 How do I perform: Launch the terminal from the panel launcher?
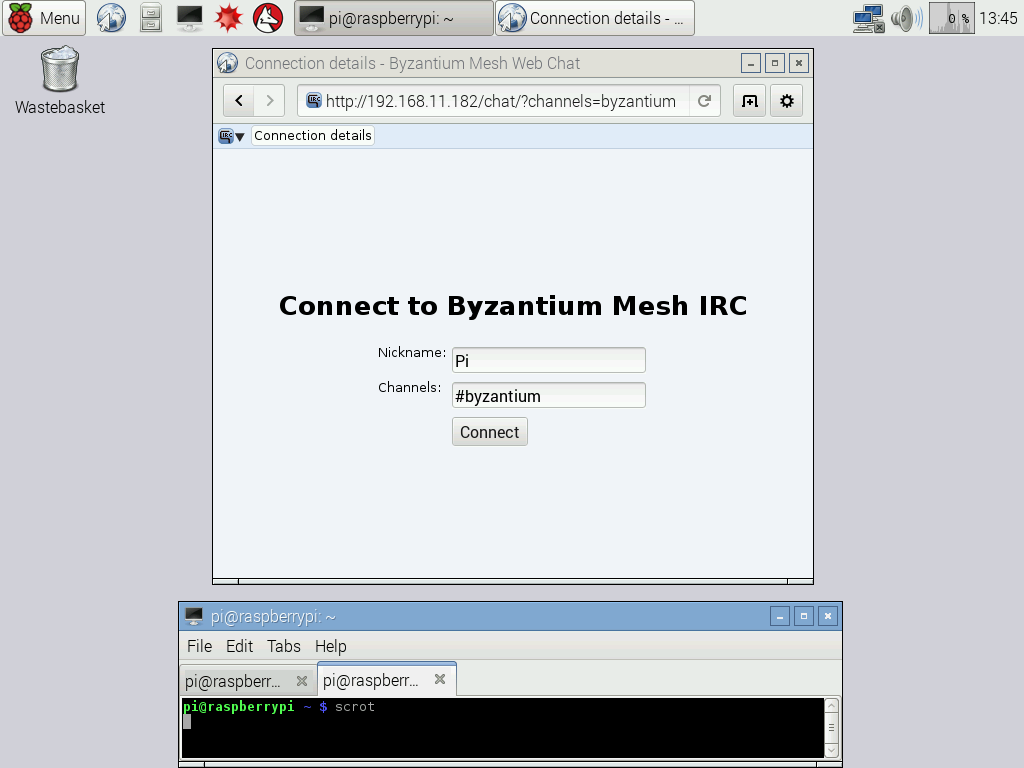coord(189,18)
